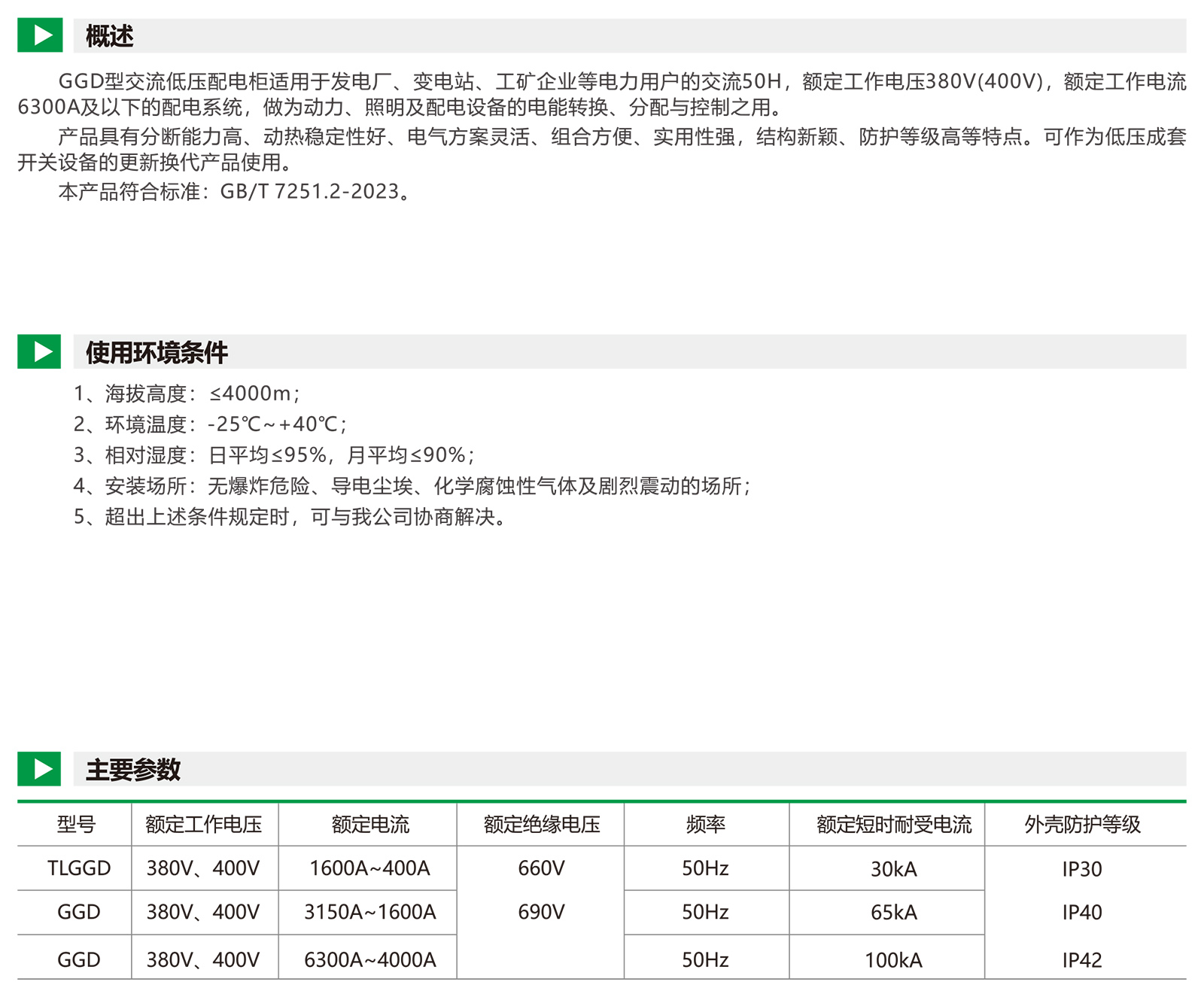Screen dimensions: 1204x997
Task: Click the 安装场所 list item
Action: coord(412,486)
